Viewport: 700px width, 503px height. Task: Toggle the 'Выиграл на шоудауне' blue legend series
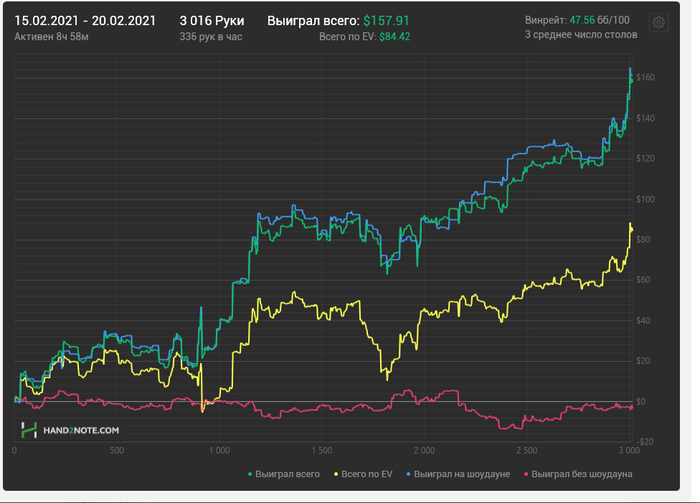458,474
